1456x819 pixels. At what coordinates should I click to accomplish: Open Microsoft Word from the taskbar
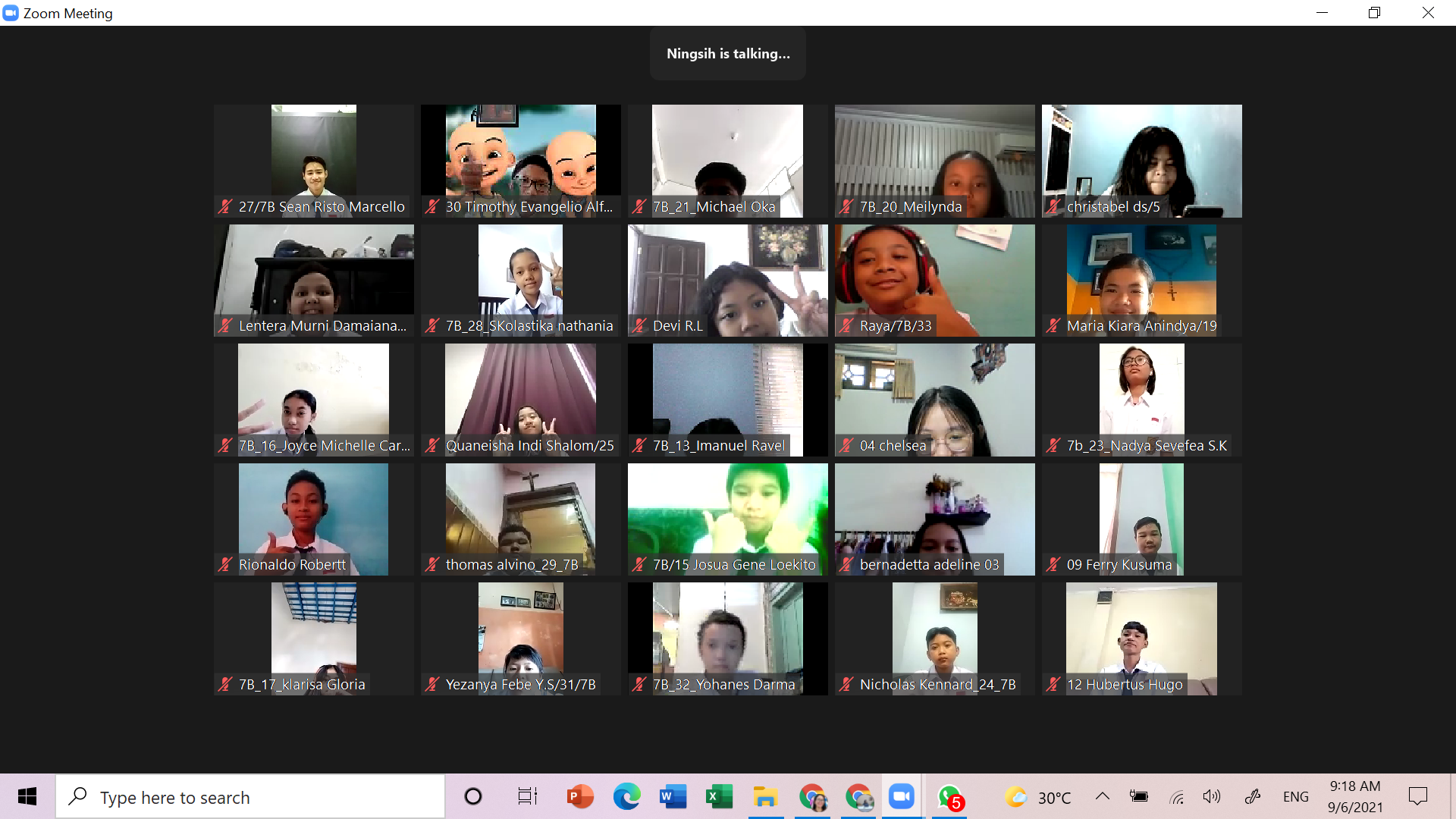(673, 796)
